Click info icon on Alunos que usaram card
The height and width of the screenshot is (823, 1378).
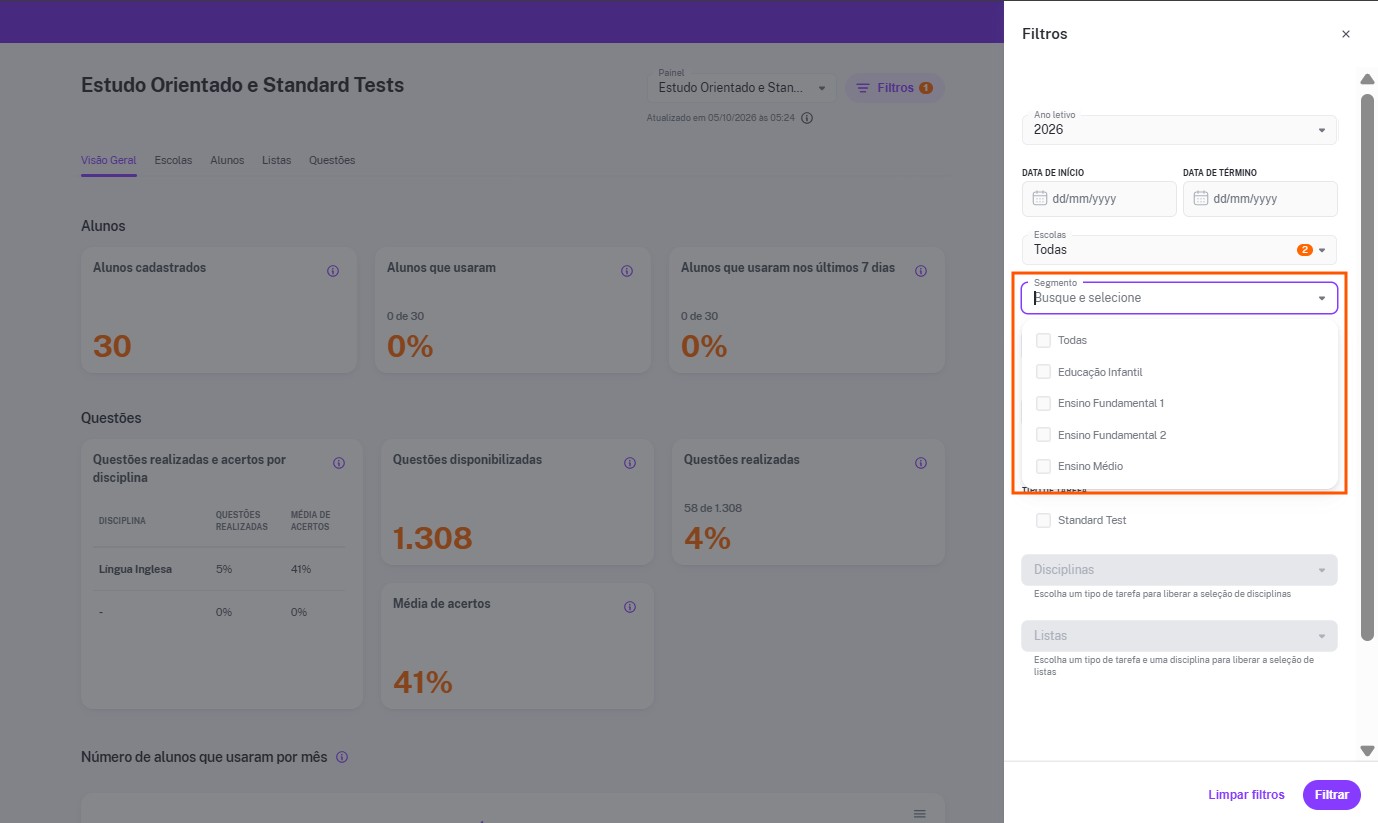click(x=627, y=271)
